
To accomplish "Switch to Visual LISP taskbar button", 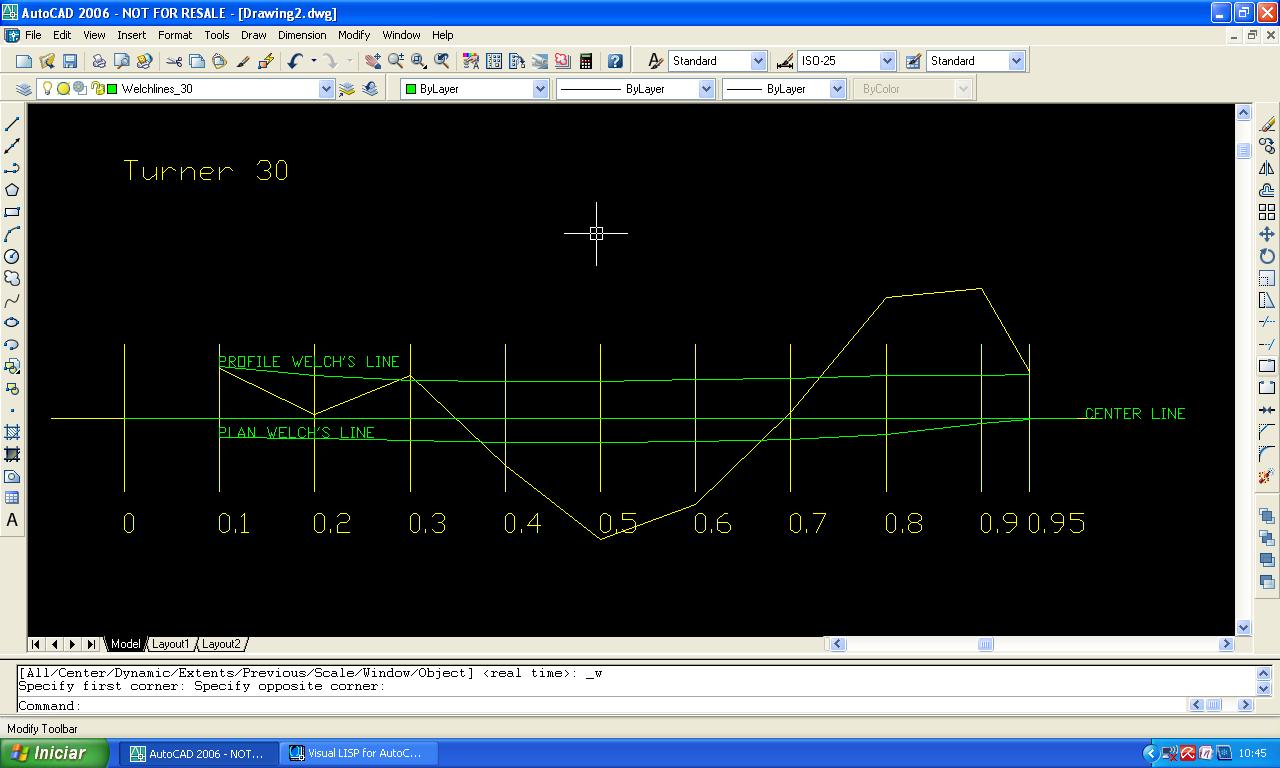I will [x=356, y=753].
